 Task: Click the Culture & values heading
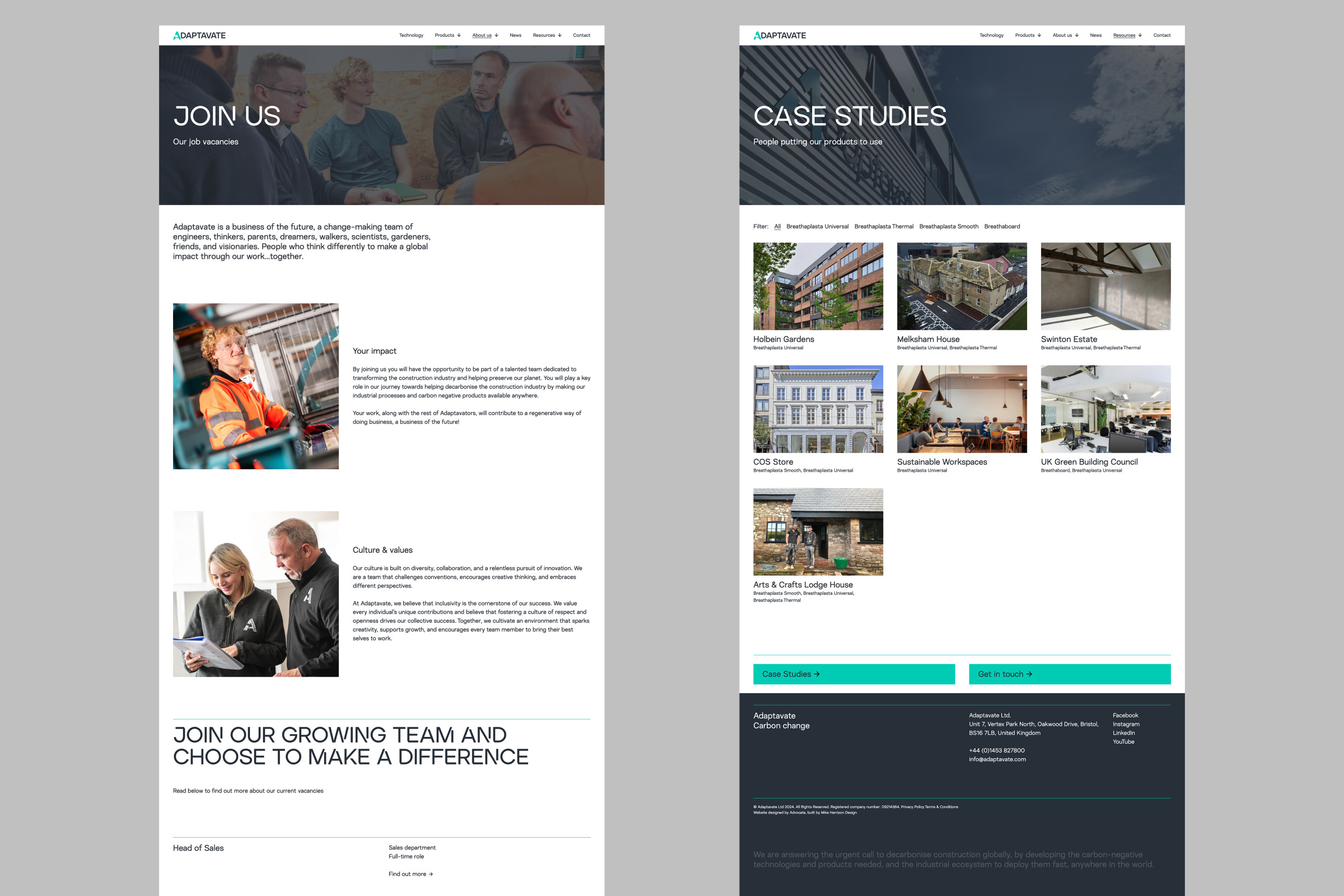pos(382,550)
